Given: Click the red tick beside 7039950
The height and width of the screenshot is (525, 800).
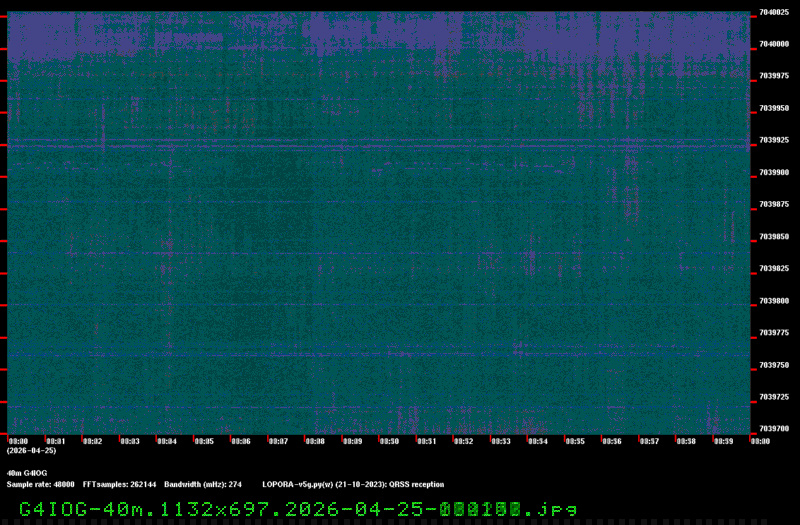Looking at the screenshot, I should (x=754, y=108).
